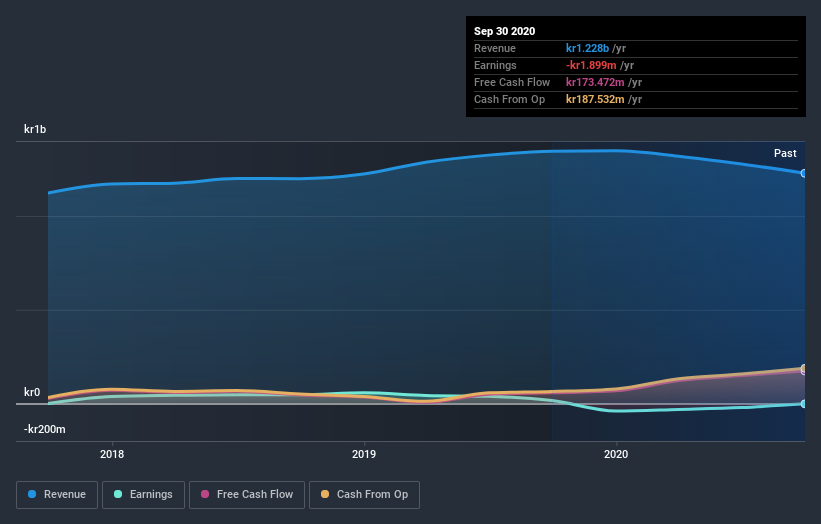Toggle the Revenue legend button
The height and width of the screenshot is (524, 821).
tap(57, 495)
